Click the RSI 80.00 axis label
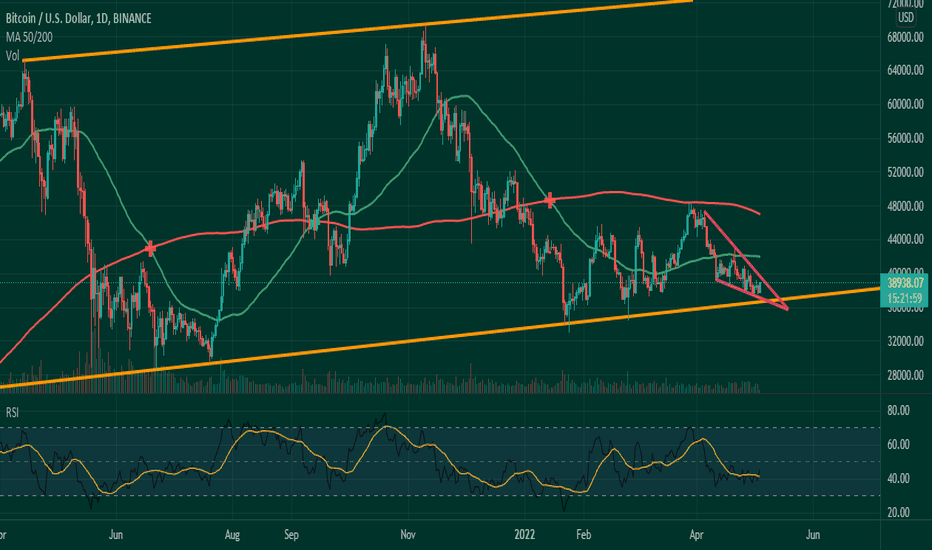932x550 pixels. click(x=898, y=410)
